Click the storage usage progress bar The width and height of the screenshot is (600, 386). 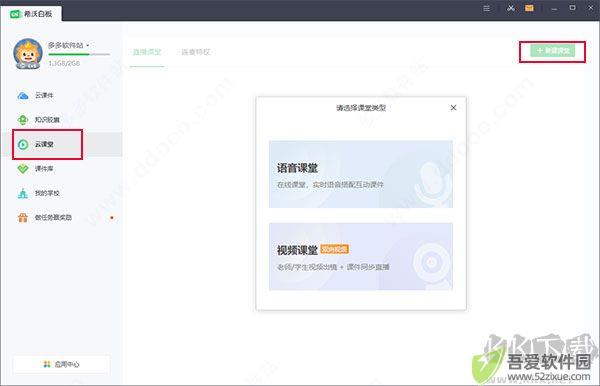pyautogui.click(x=79, y=54)
